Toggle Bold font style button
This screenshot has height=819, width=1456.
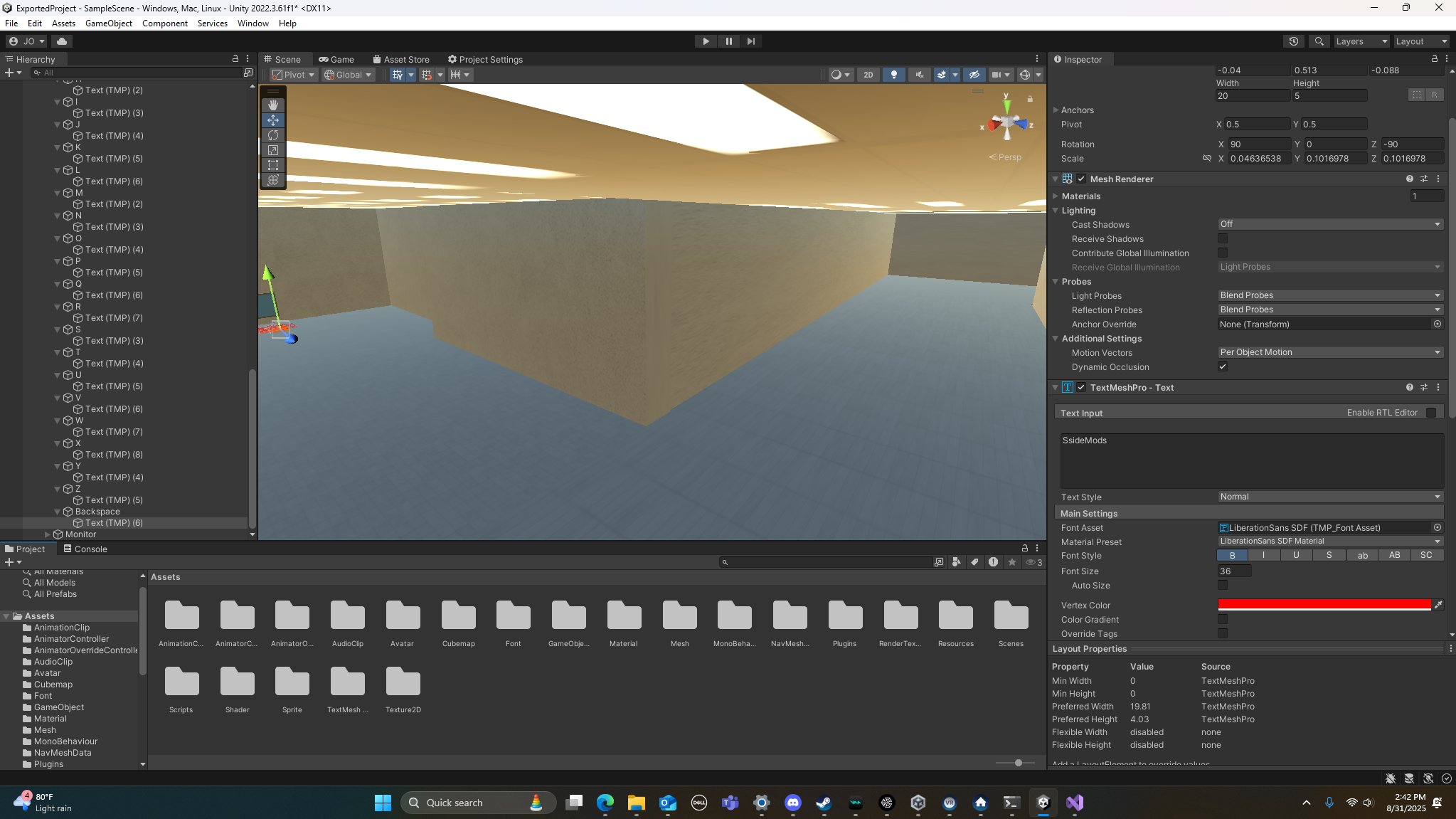pyautogui.click(x=1233, y=555)
